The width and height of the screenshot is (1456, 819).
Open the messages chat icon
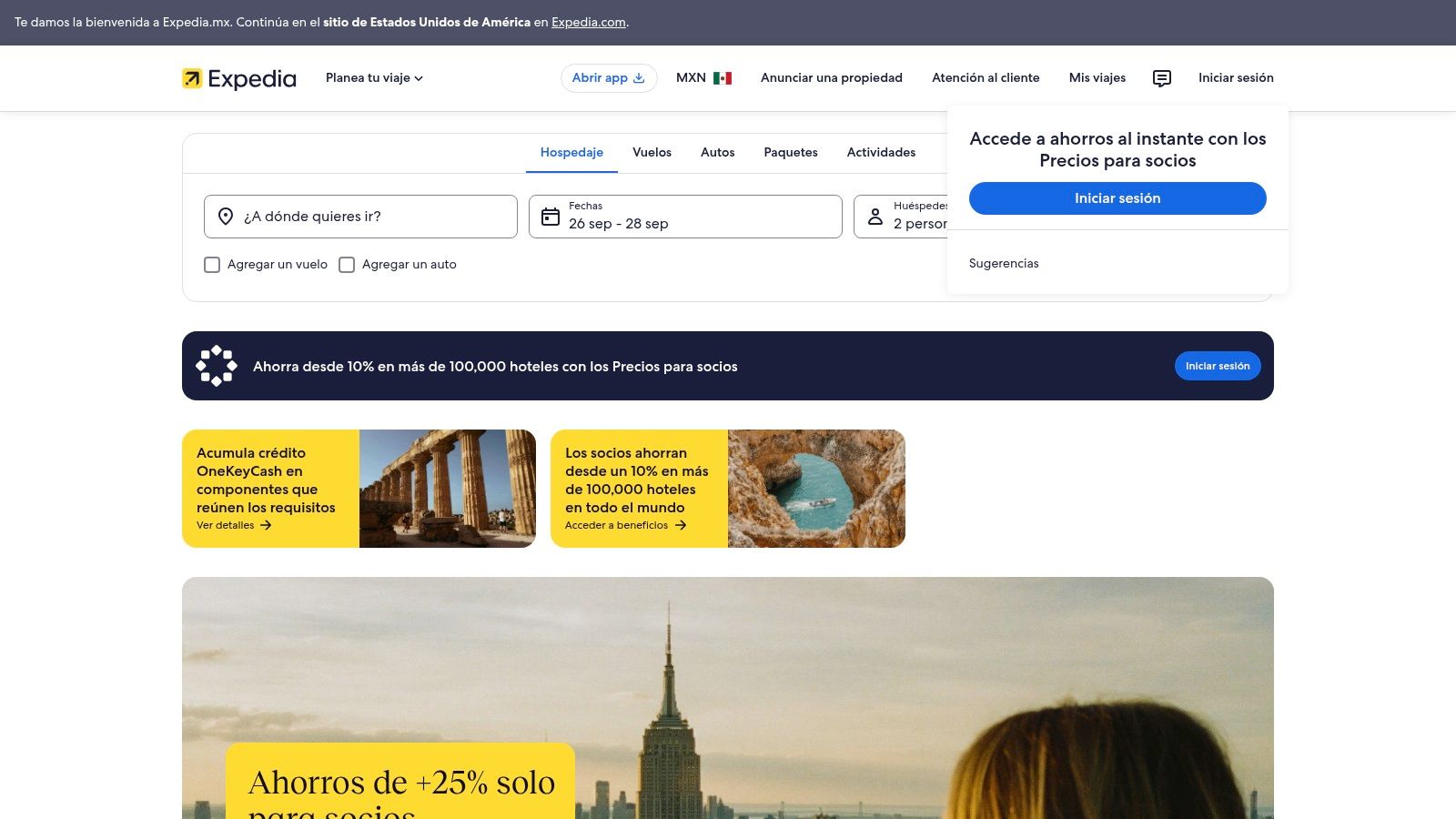pos(1162,78)
